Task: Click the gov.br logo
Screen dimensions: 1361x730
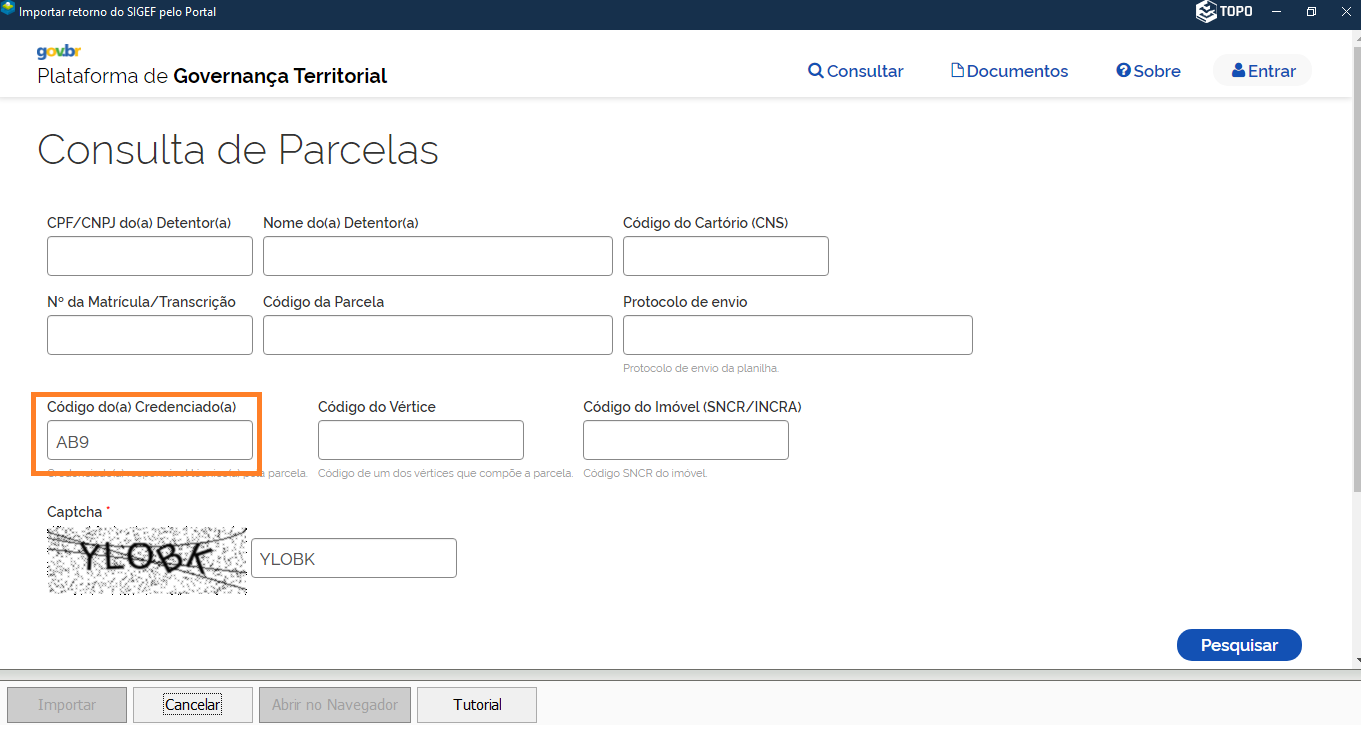Action: (x=58, y=52)
